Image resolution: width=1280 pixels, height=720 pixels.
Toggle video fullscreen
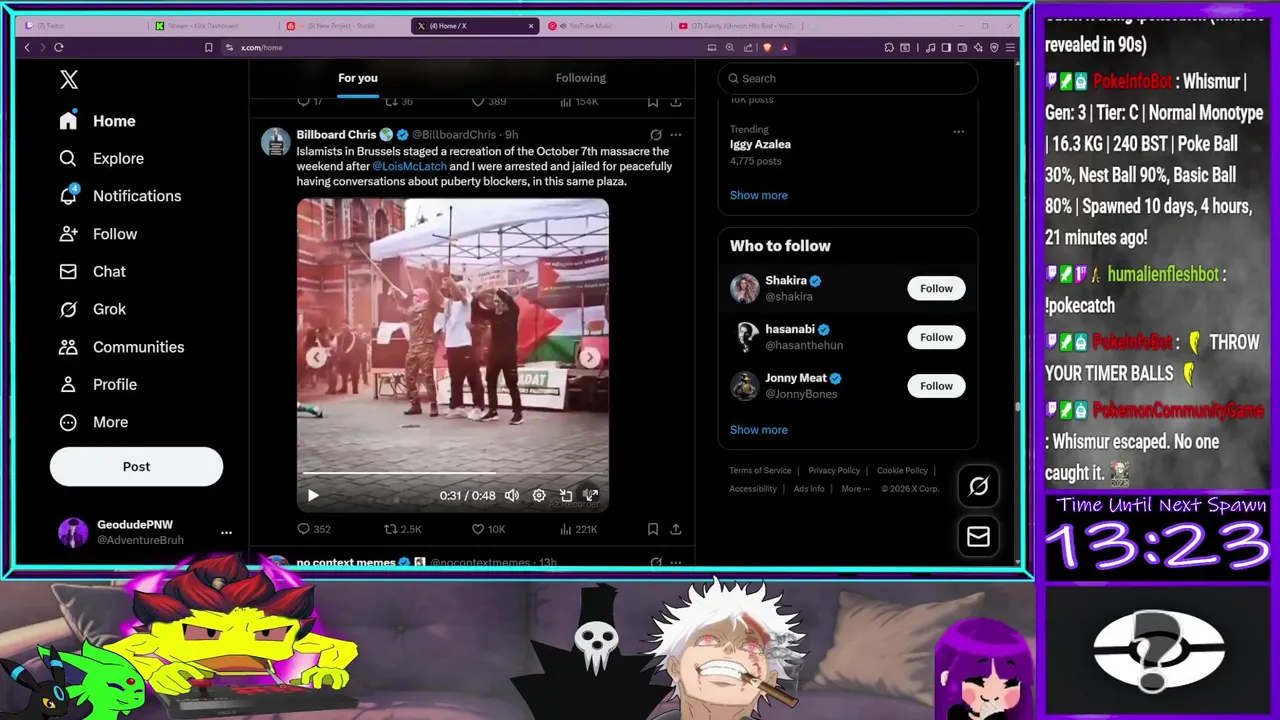[591, 495]
